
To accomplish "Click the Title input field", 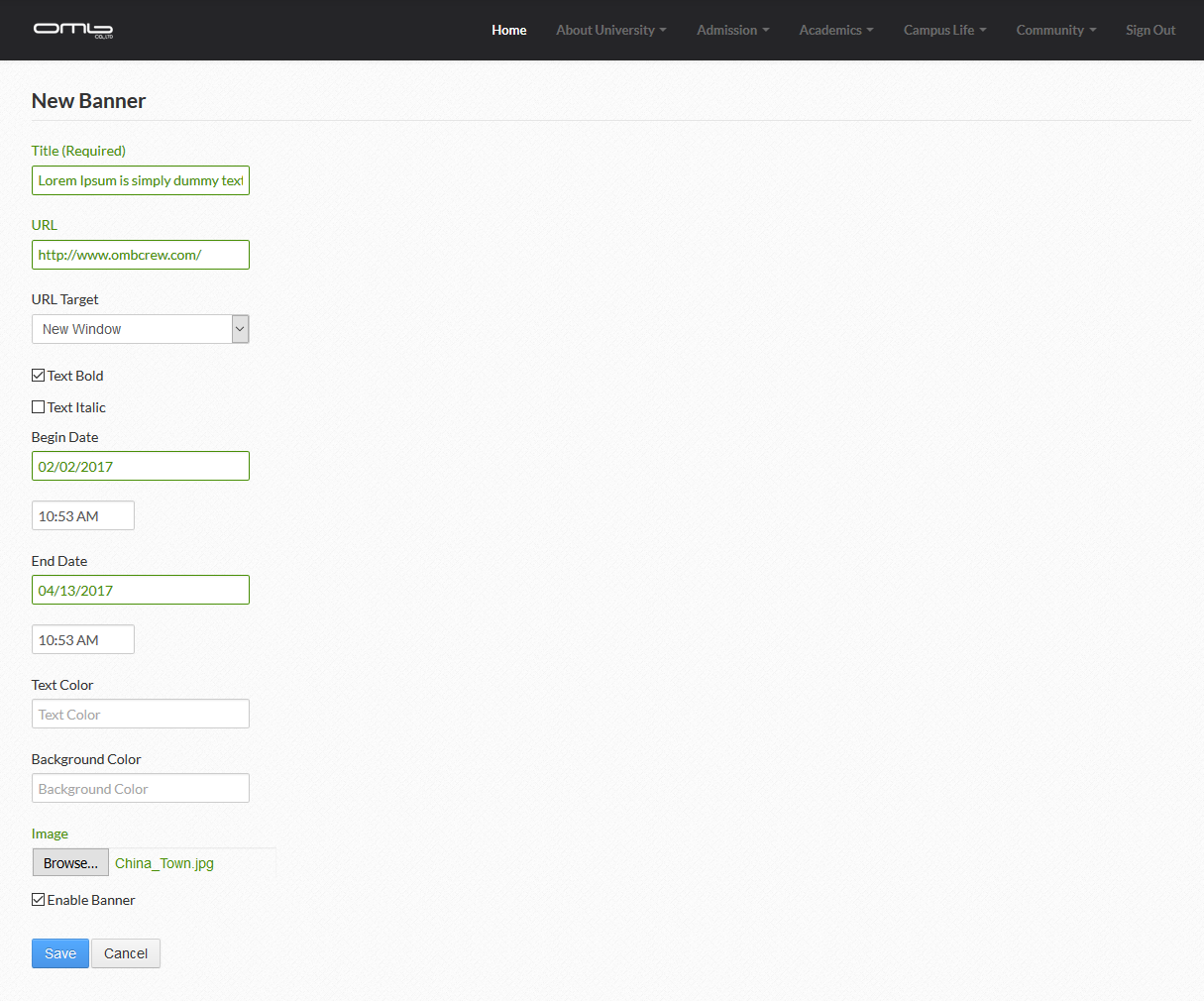I will [140, 180].
